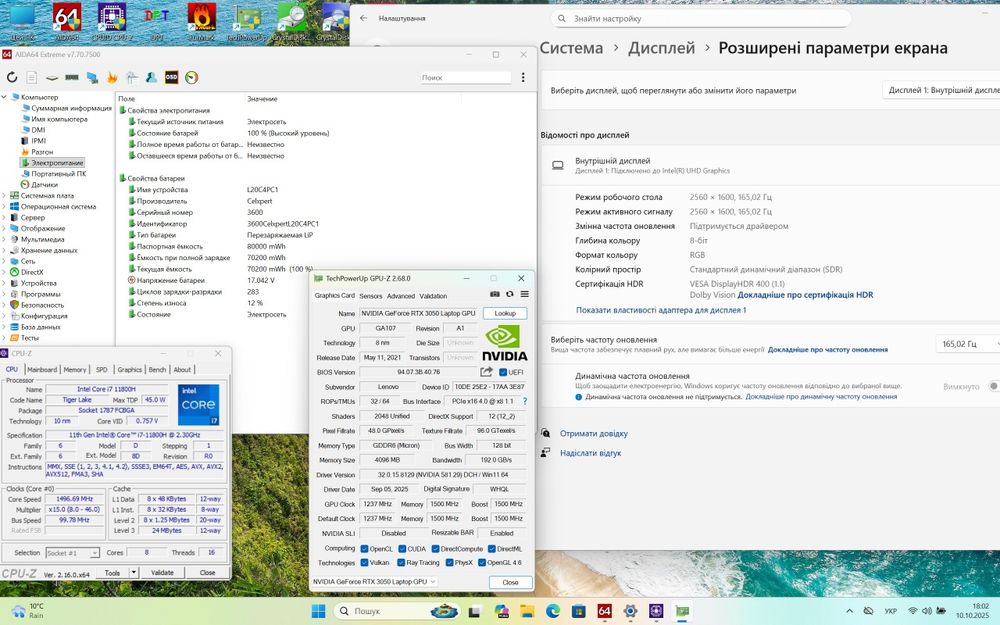Image resolution: width=1000 pixels, height=625 pixels.
Task: Open File Explorer from the taskbar
Action: (x=527, y=611)
